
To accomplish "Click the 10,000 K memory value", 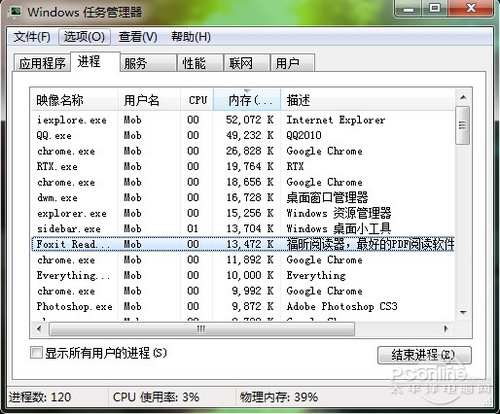I will click(250, 275).
